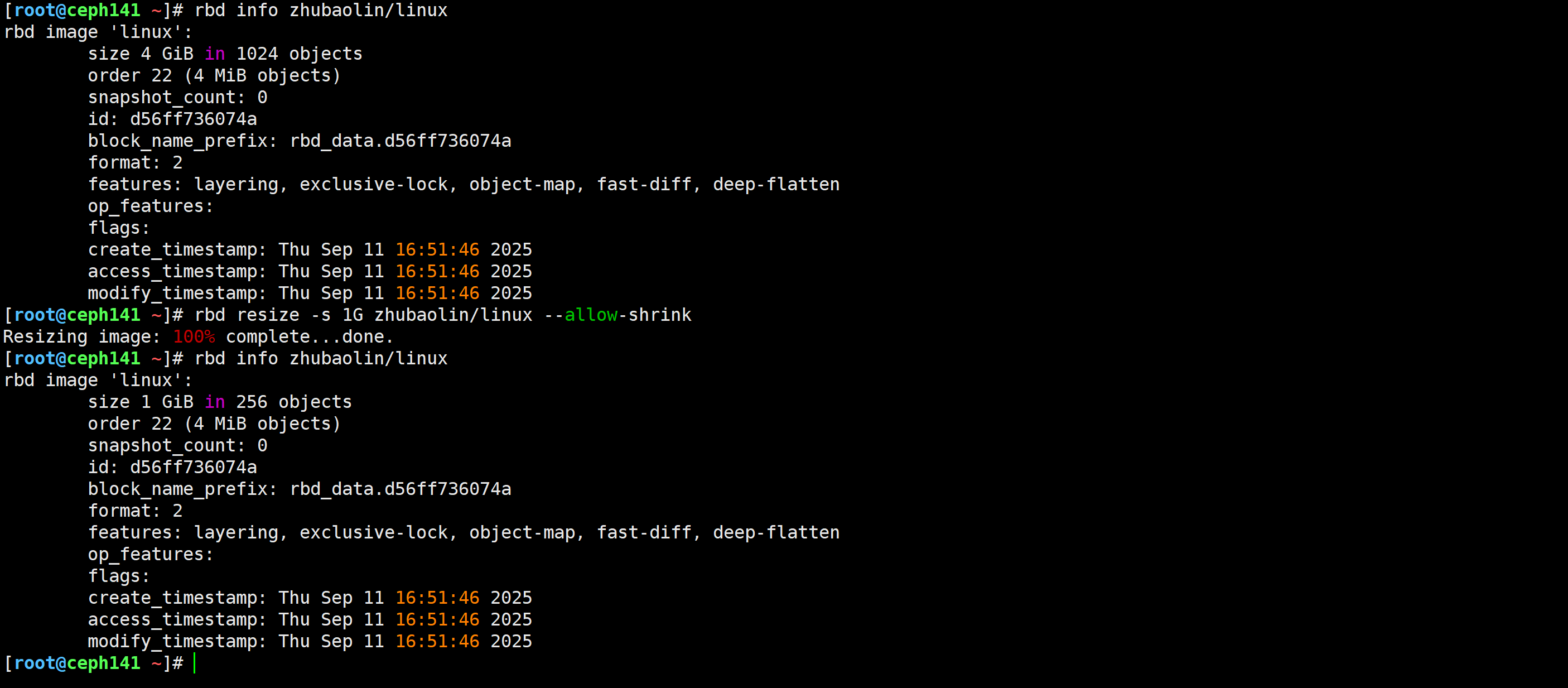This screenshot has width=1568, height=688.
Task: Click the root@ceph141 prompt on the last line
Action: click(x=76, y=663)
